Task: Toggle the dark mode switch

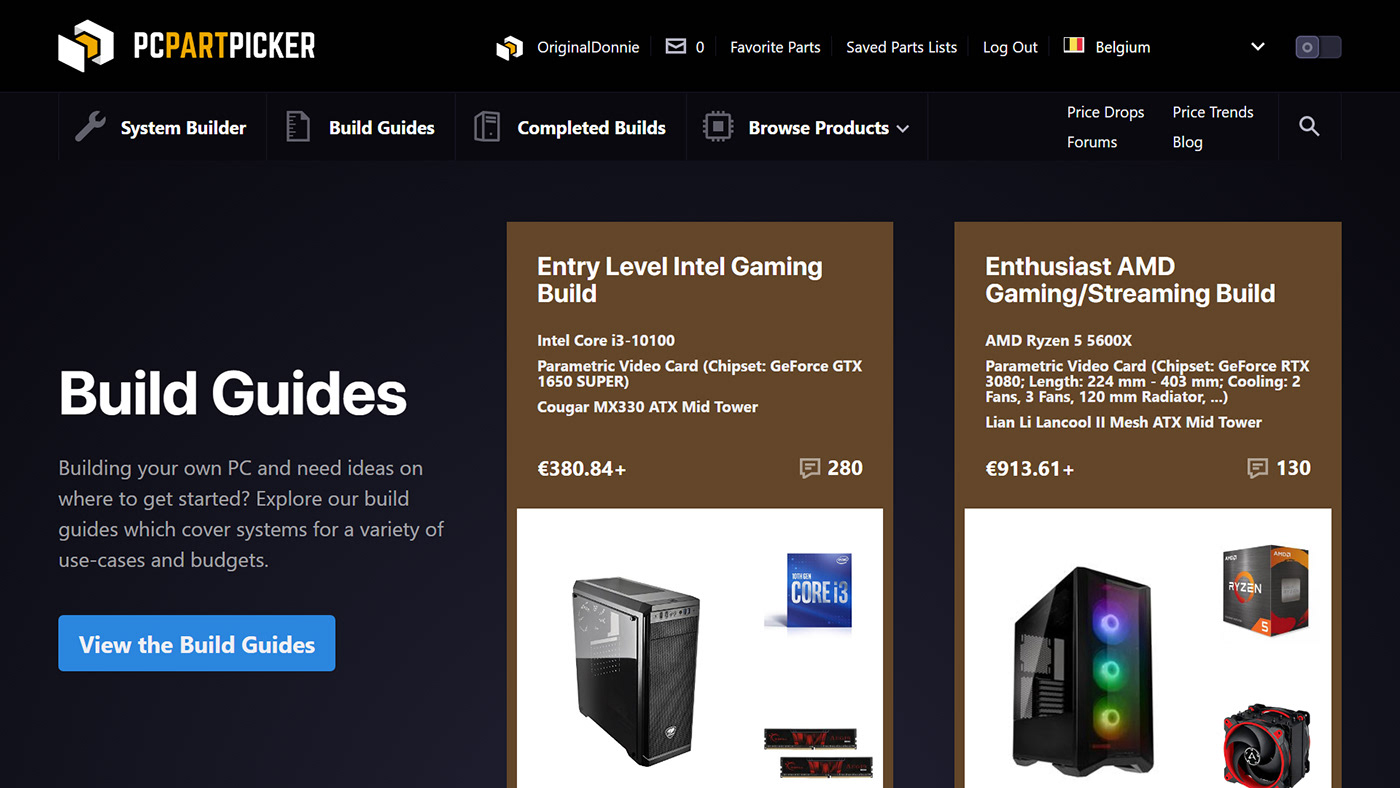Action: click(x=1318, y=47)
